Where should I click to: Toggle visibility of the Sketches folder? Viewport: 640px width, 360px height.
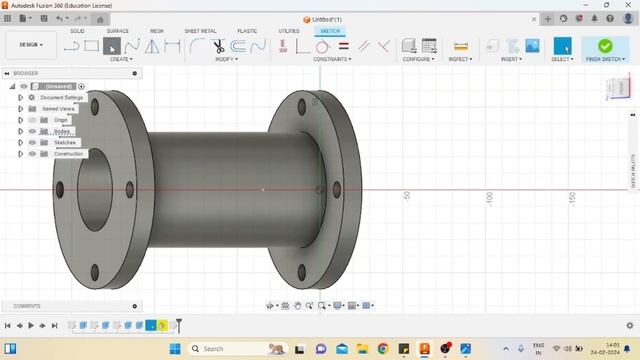coord(32,142)
